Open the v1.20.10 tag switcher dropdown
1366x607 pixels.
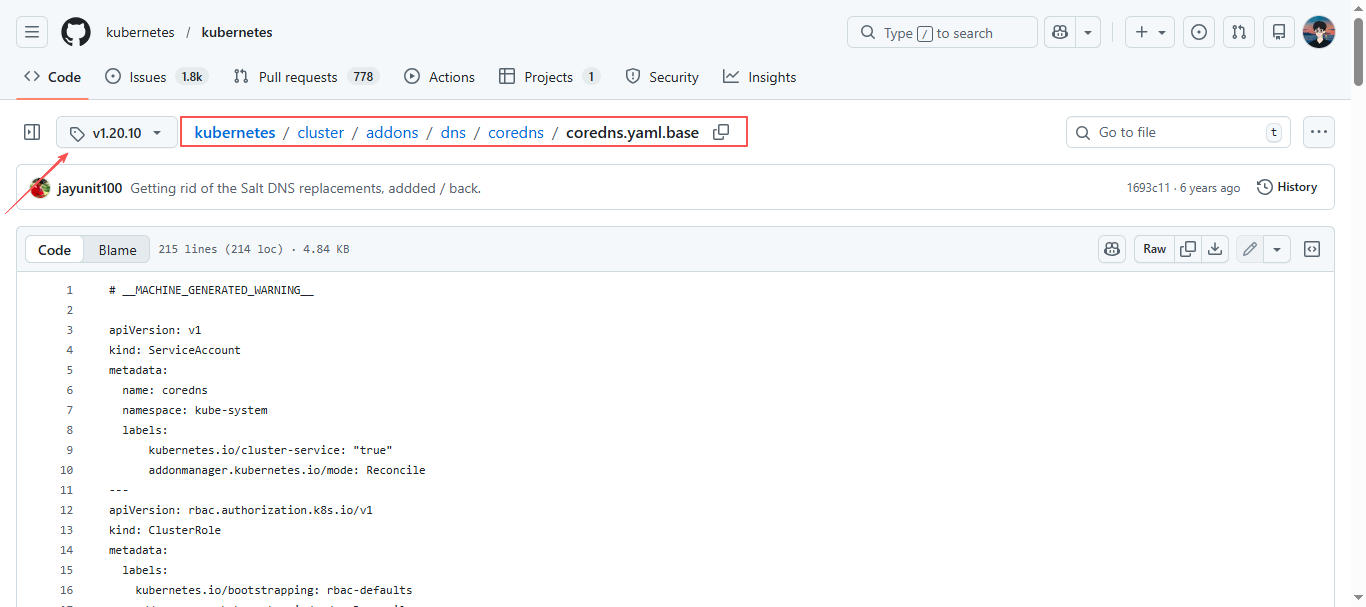click(x=117, y=132)
